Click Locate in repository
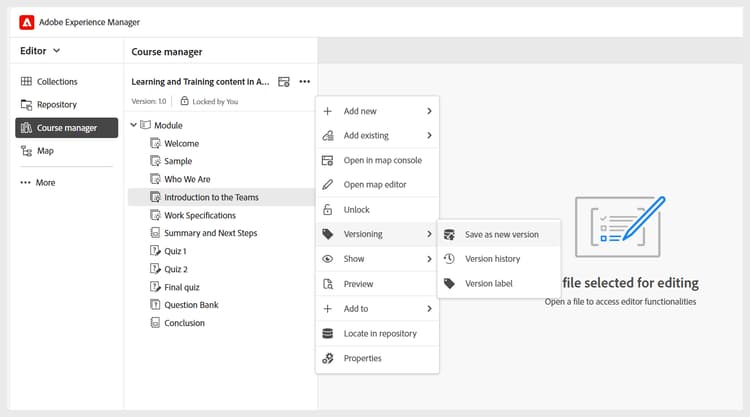750x417 pixels. pos(379,333)
